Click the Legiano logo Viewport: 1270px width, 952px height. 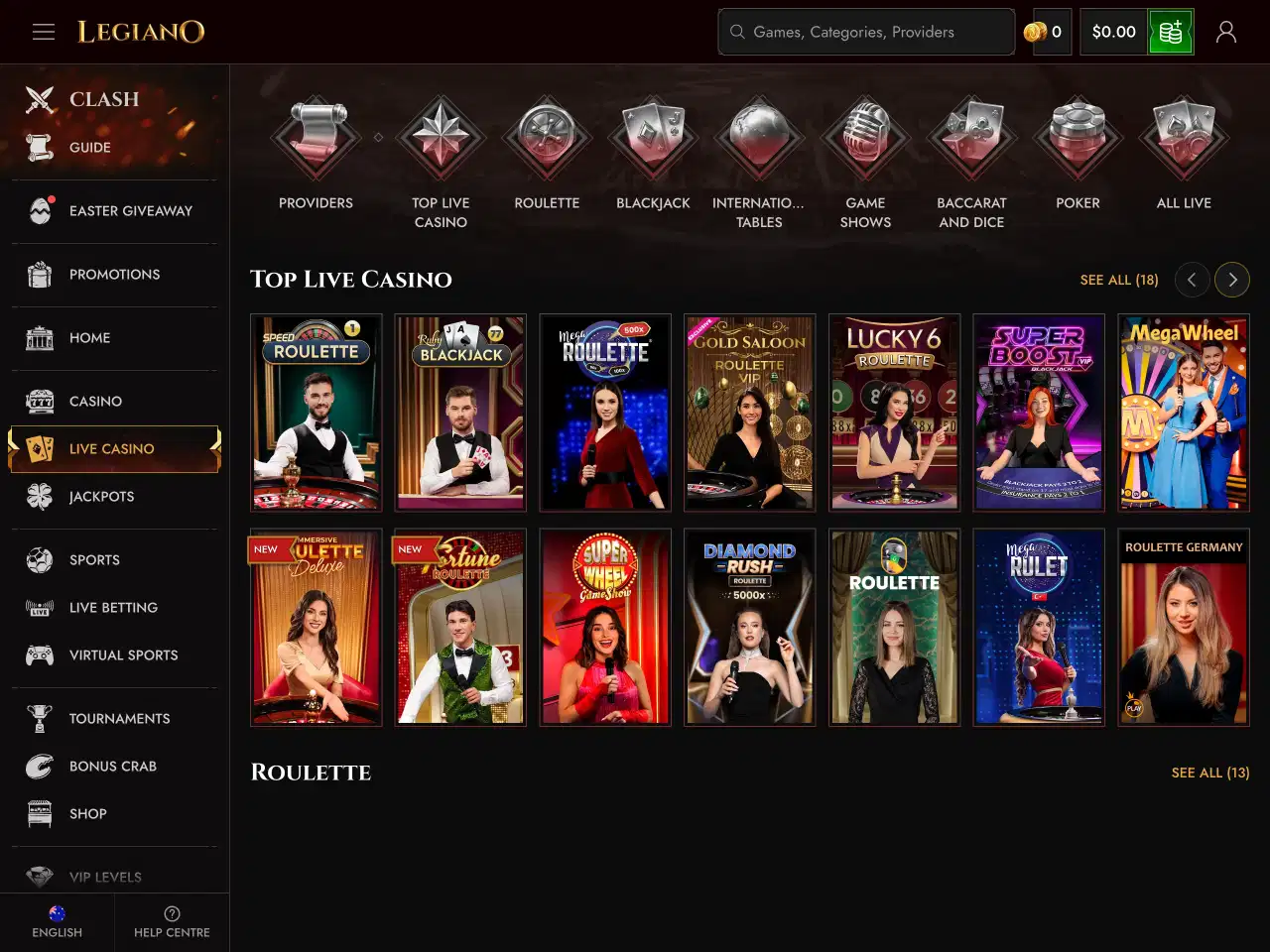pyautogui.click(x=141, y=32)
